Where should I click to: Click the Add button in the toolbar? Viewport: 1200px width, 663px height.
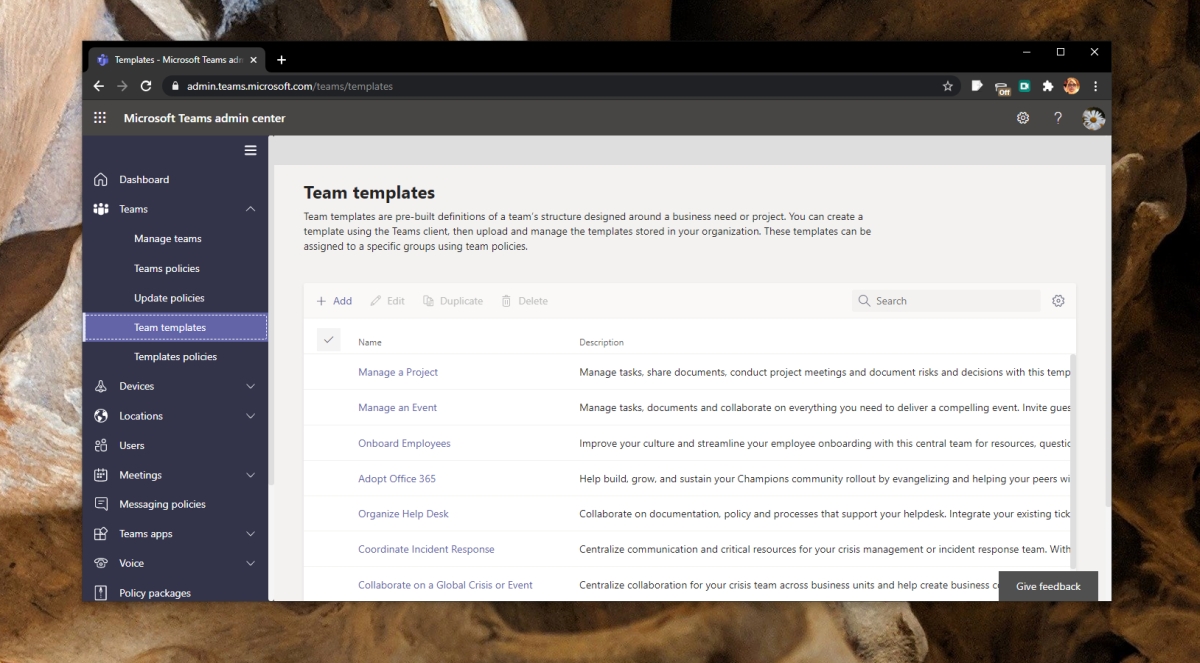(x=334, y=301)
